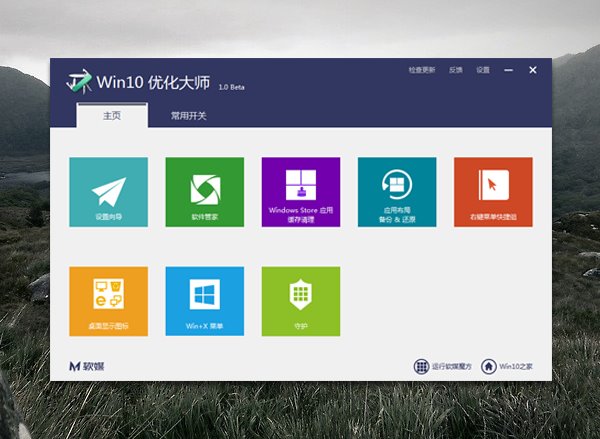Switch to the 主页 tab
The width and height of the screenshot is (600, 439).
coord(112,116)
